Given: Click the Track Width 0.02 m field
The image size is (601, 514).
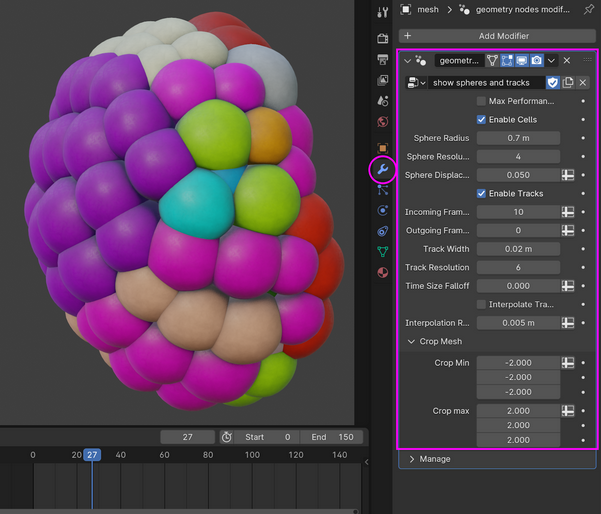Looking at the screenshot, I should [518, 249].
